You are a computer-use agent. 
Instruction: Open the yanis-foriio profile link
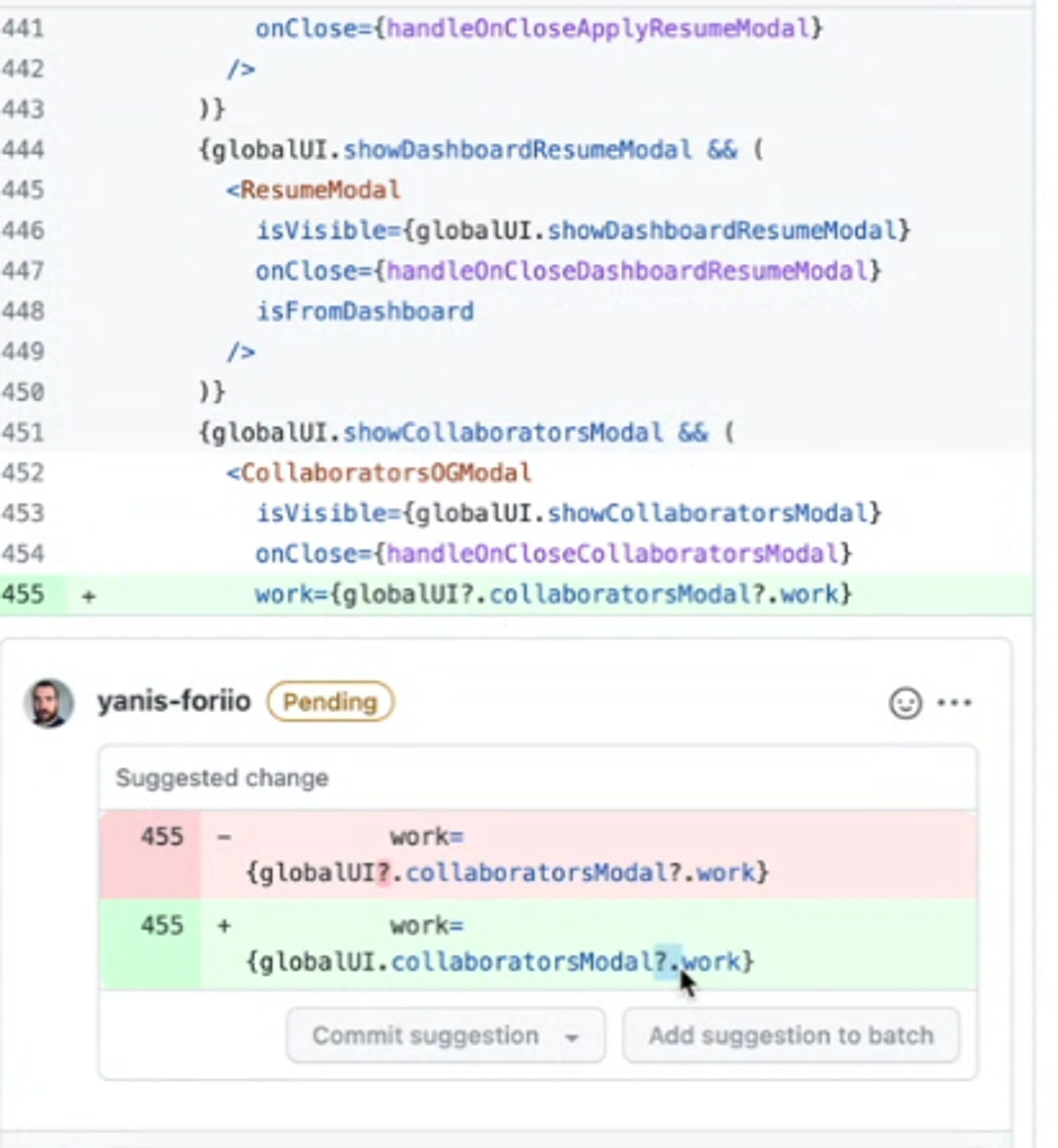click(174, 701)
